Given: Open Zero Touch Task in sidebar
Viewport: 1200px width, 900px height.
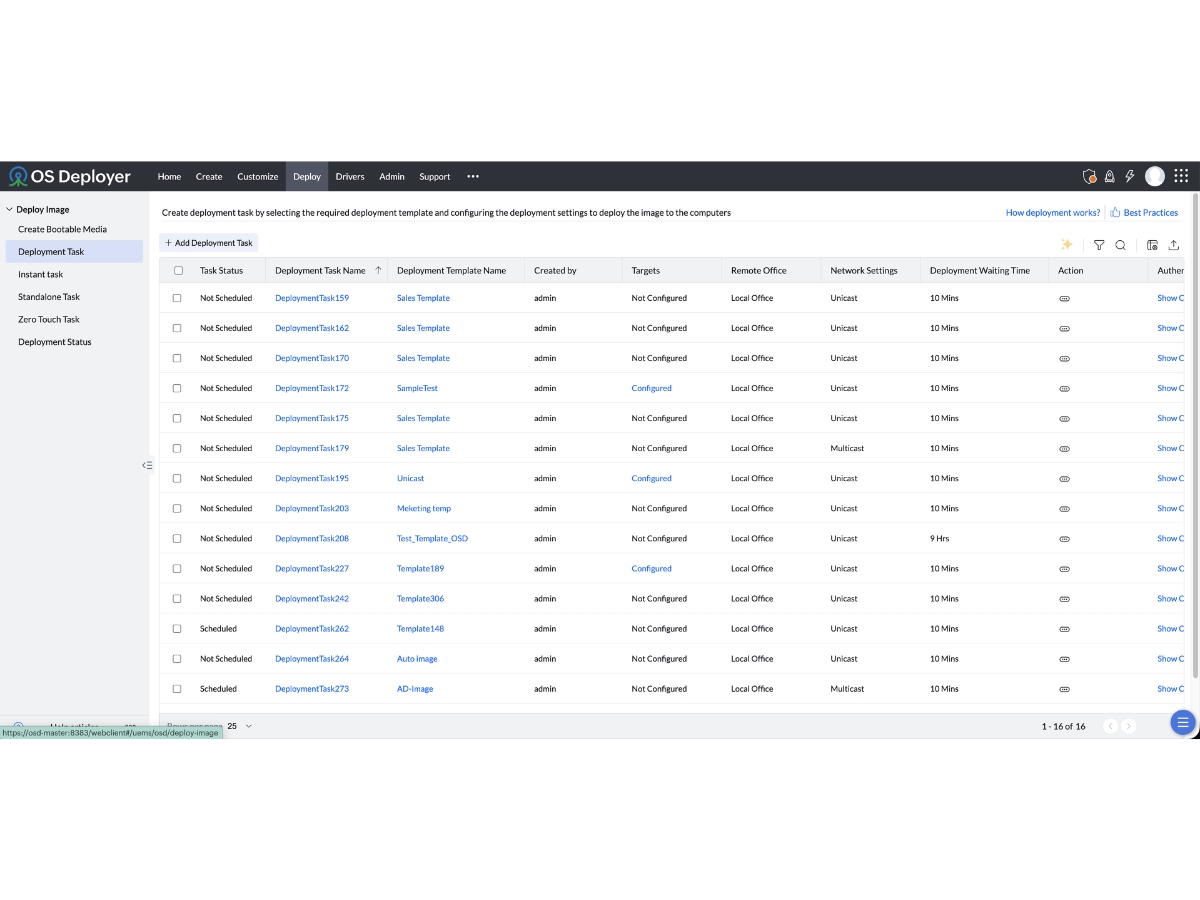Looking at the screenshot, I should click(x=49, y=319).
